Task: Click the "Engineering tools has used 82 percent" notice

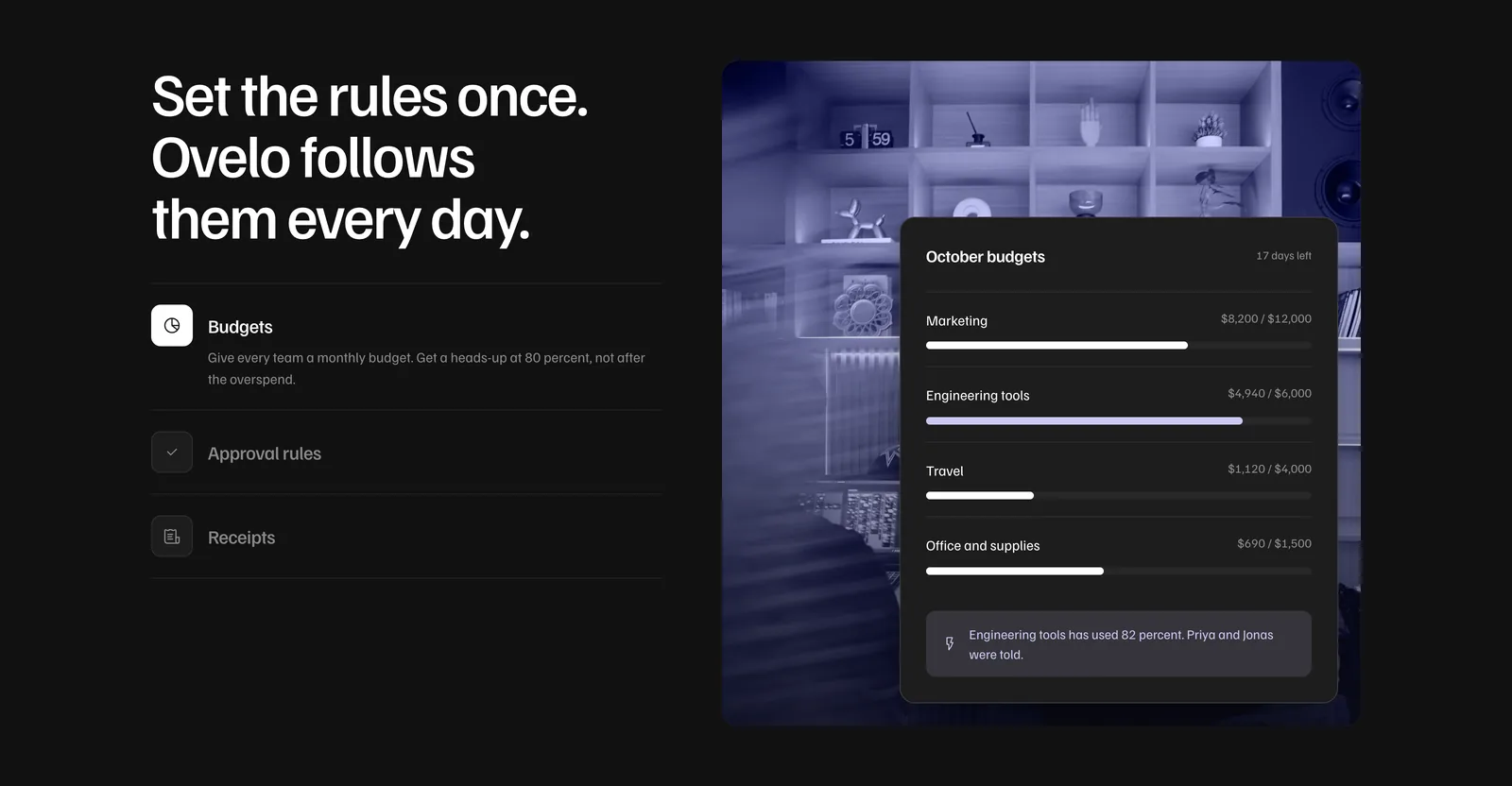Action: click(x=1119, y=643)
